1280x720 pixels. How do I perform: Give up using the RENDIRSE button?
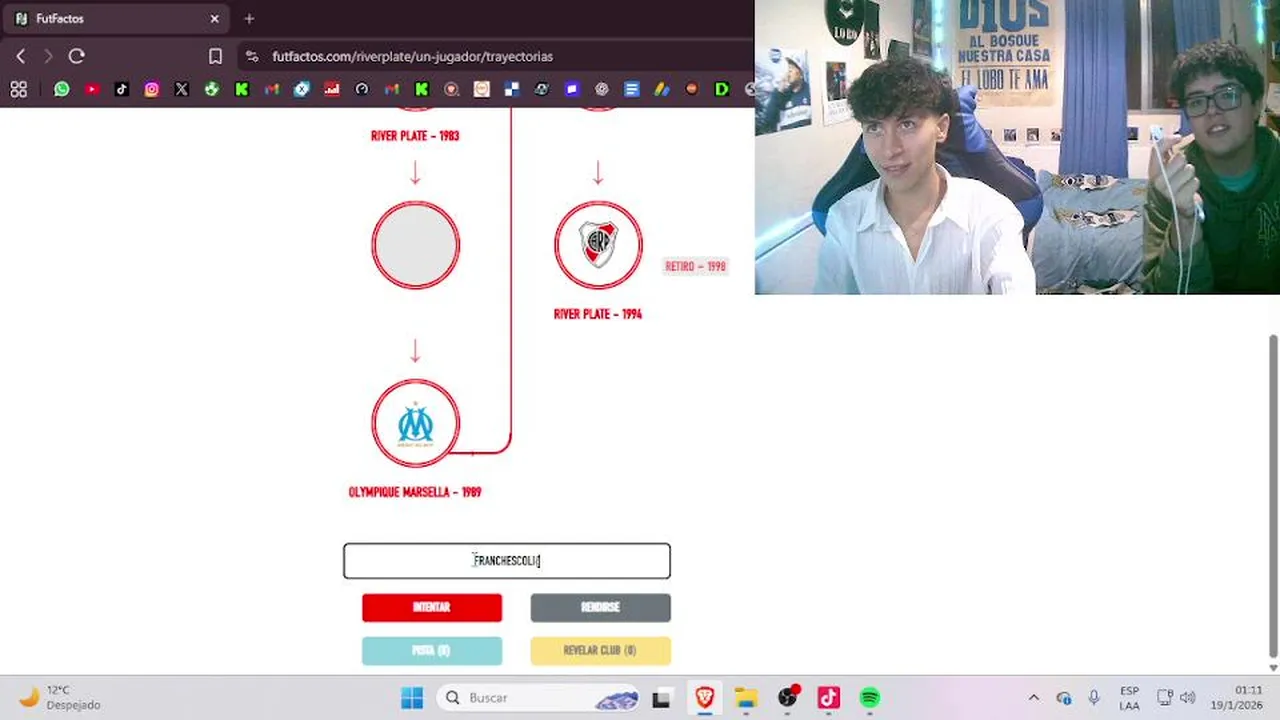click(600, 607)
